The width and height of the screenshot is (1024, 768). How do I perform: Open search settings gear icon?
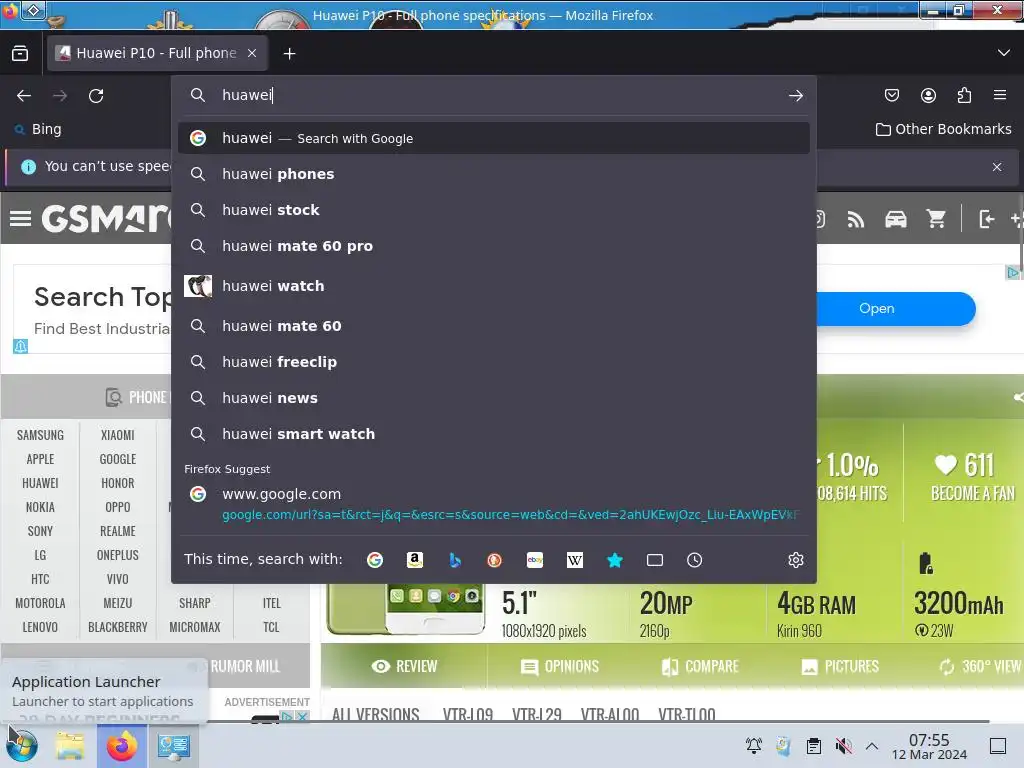pyautogui.click(x=795, y=560)
